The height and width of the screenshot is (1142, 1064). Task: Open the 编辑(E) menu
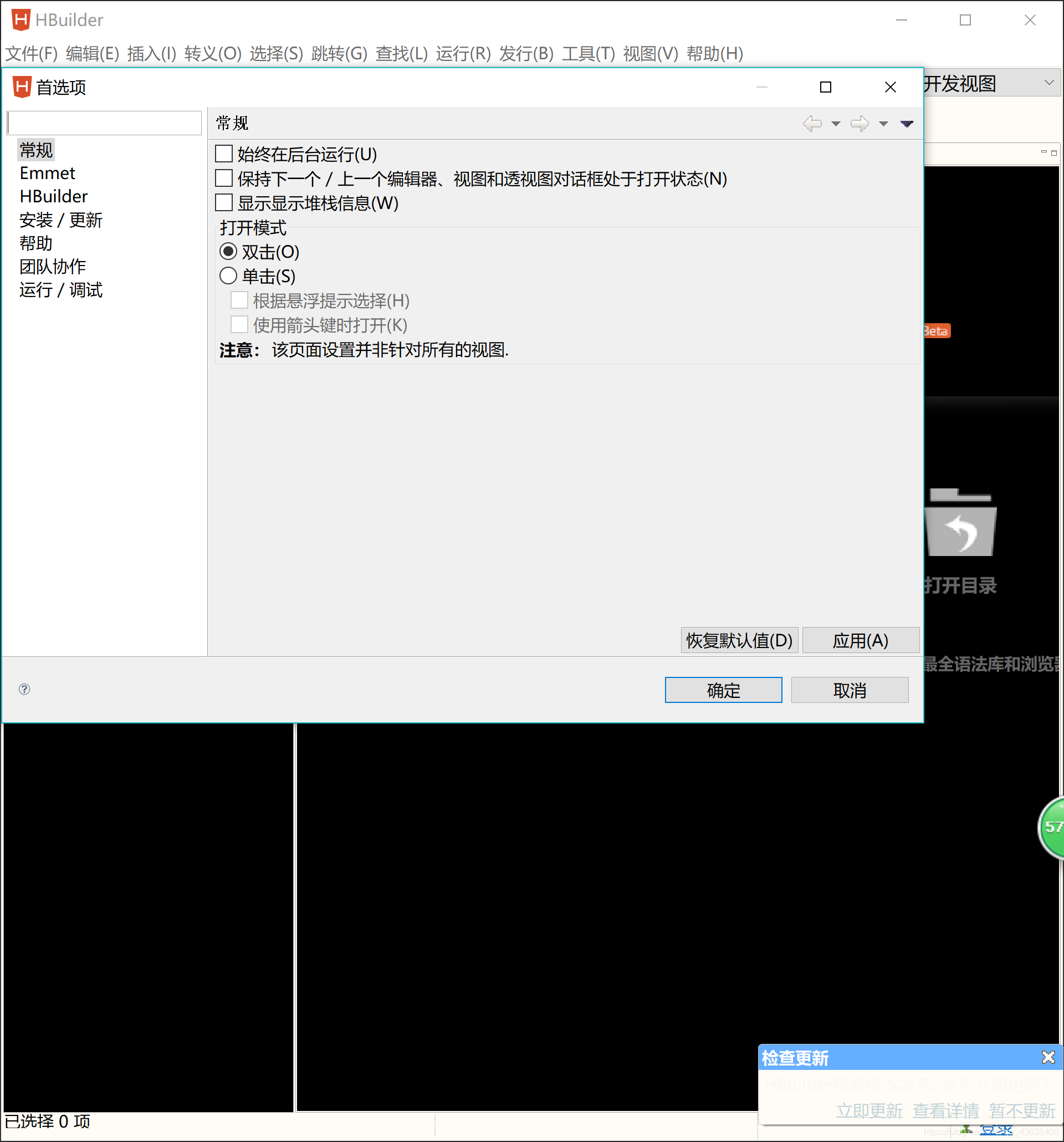click(x=93, y=53)
